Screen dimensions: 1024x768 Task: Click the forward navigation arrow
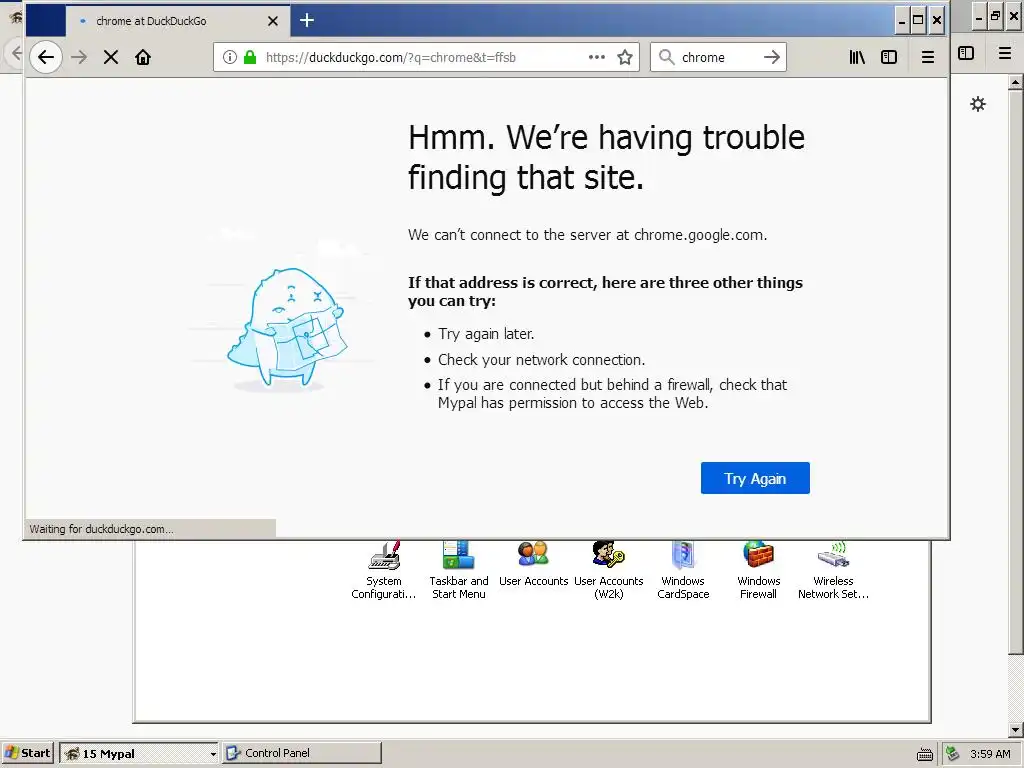(79, 57)
